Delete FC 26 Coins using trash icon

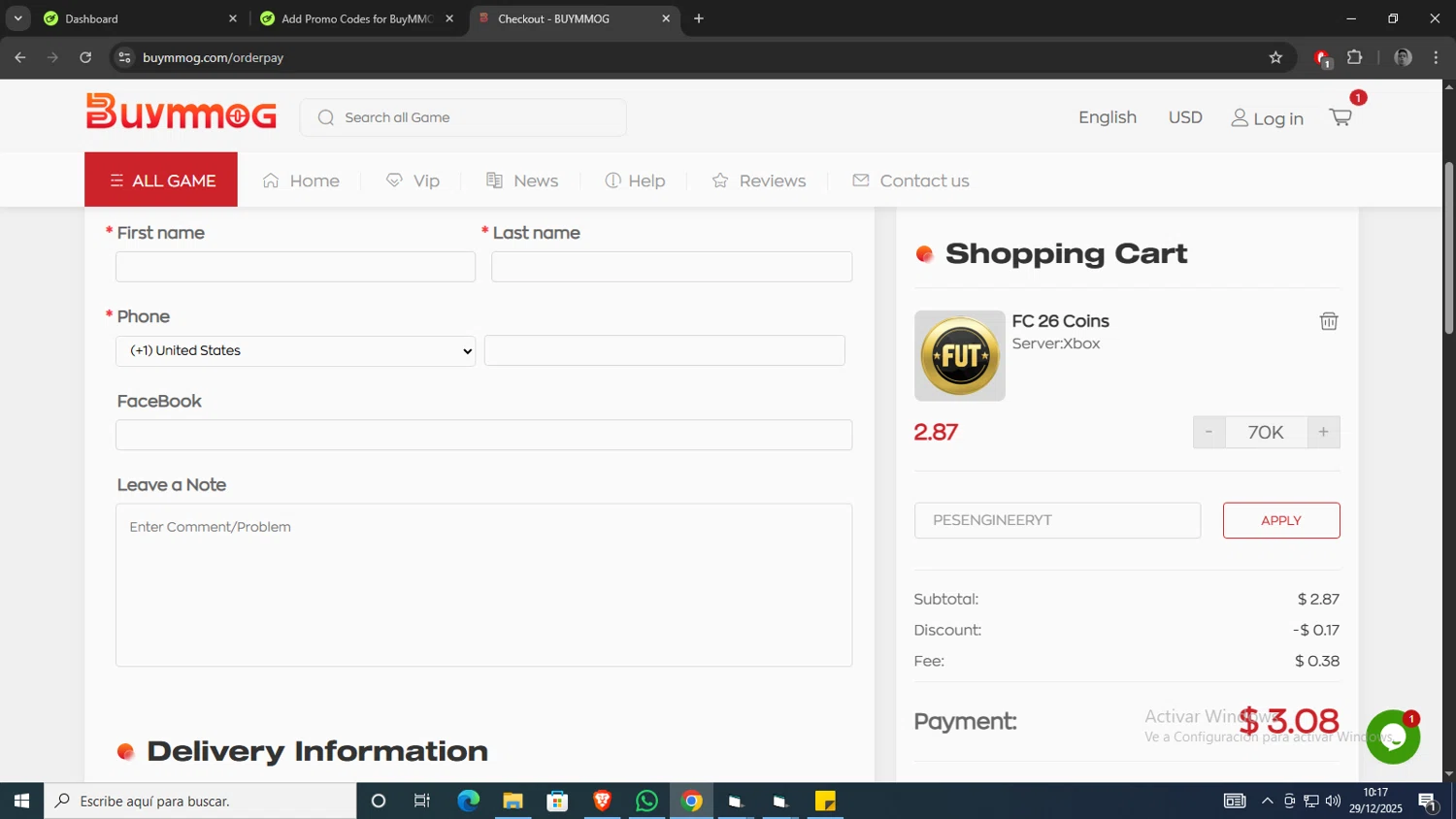tap(1329, 321)
